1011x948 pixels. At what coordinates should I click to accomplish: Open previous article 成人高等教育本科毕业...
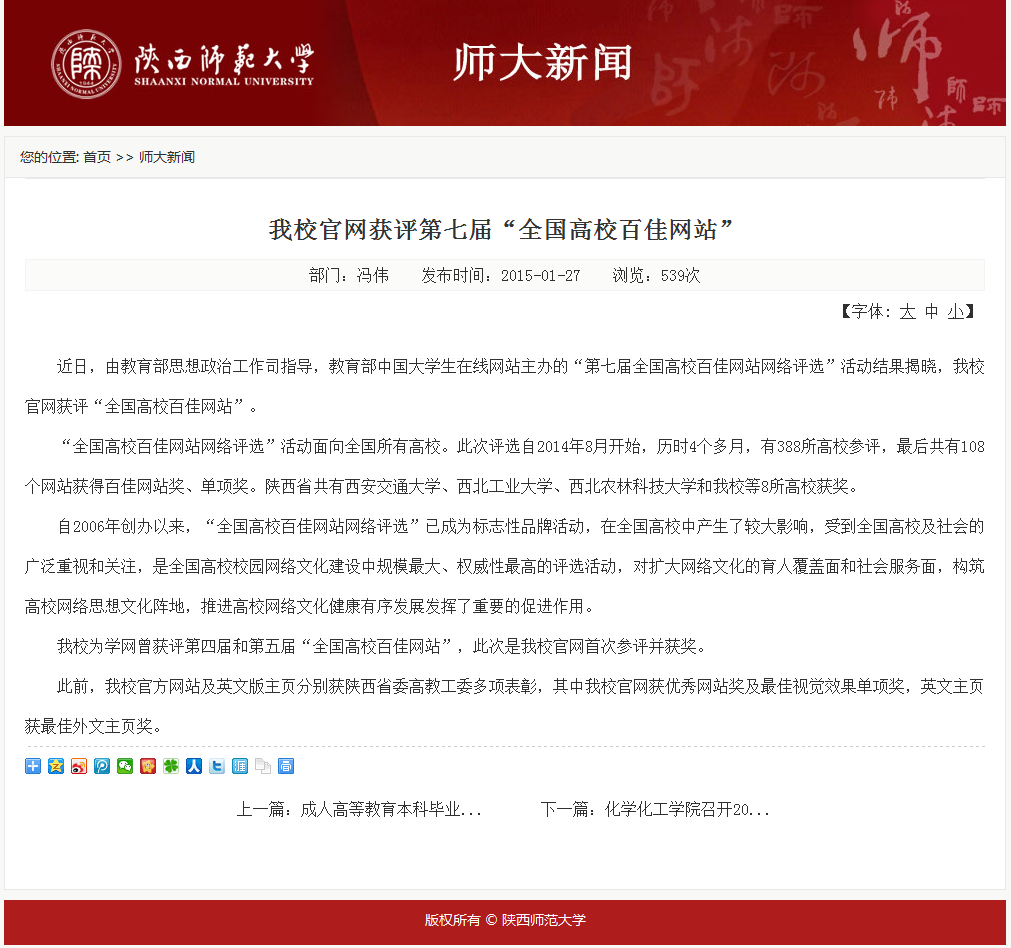click(x=359, y=809)
